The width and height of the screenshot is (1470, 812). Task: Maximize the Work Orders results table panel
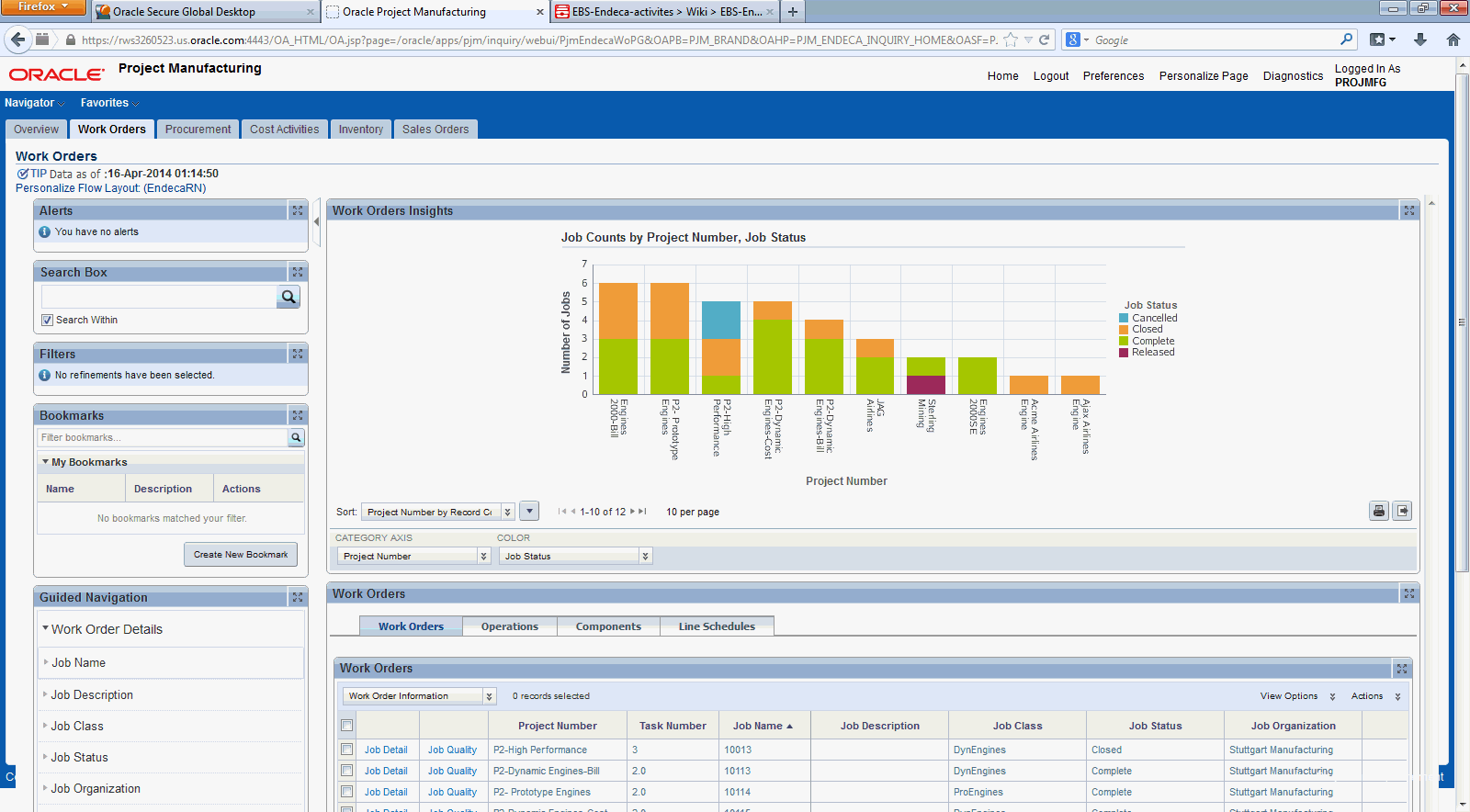click(1402, 669)
